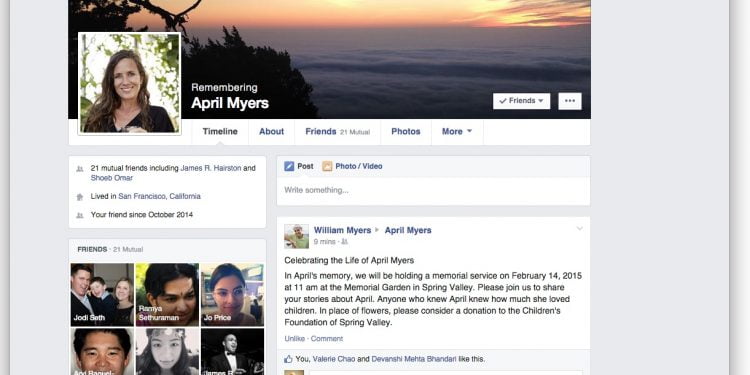This screenshot has height=375, width=750.
Task: Open Ramya Sethuraman friend thumbnail
Action: pyautogui.click(x=167, y=295)
